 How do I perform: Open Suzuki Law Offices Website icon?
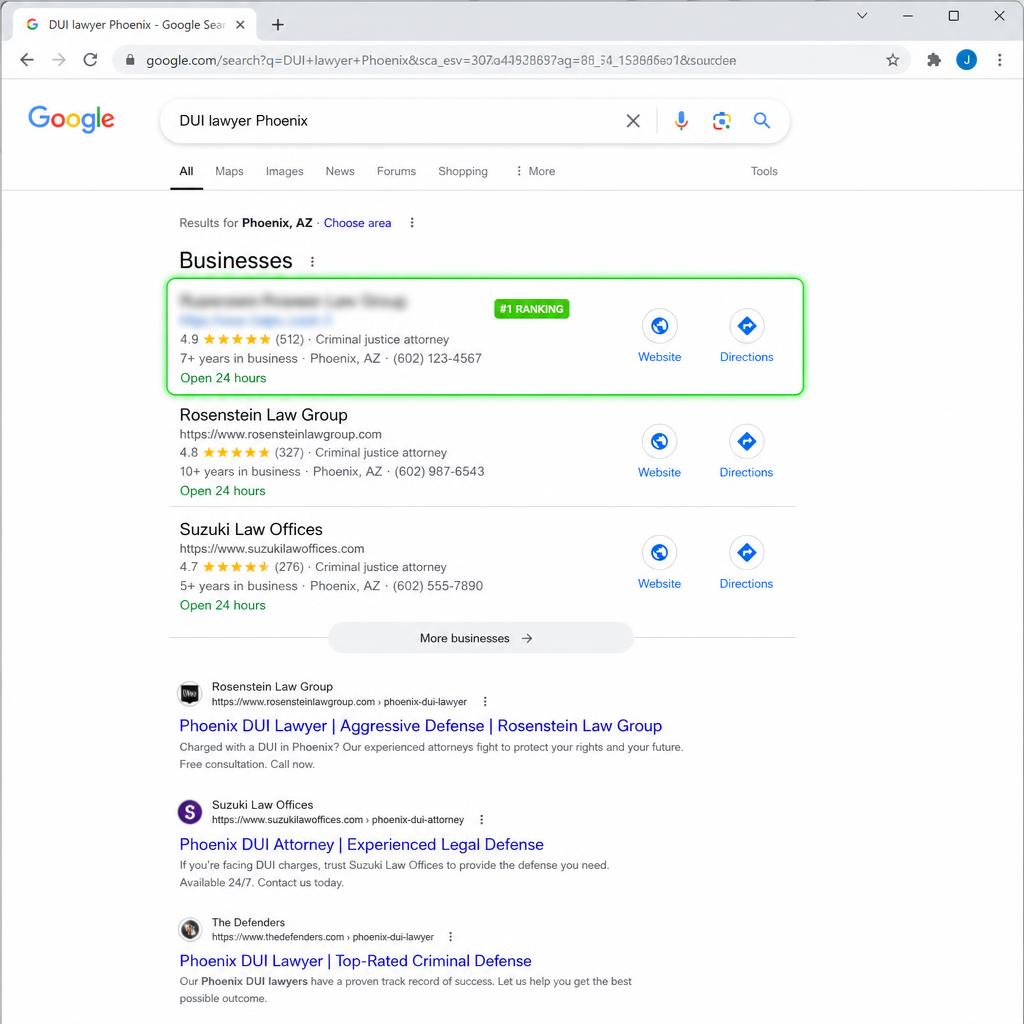point(659,552)
